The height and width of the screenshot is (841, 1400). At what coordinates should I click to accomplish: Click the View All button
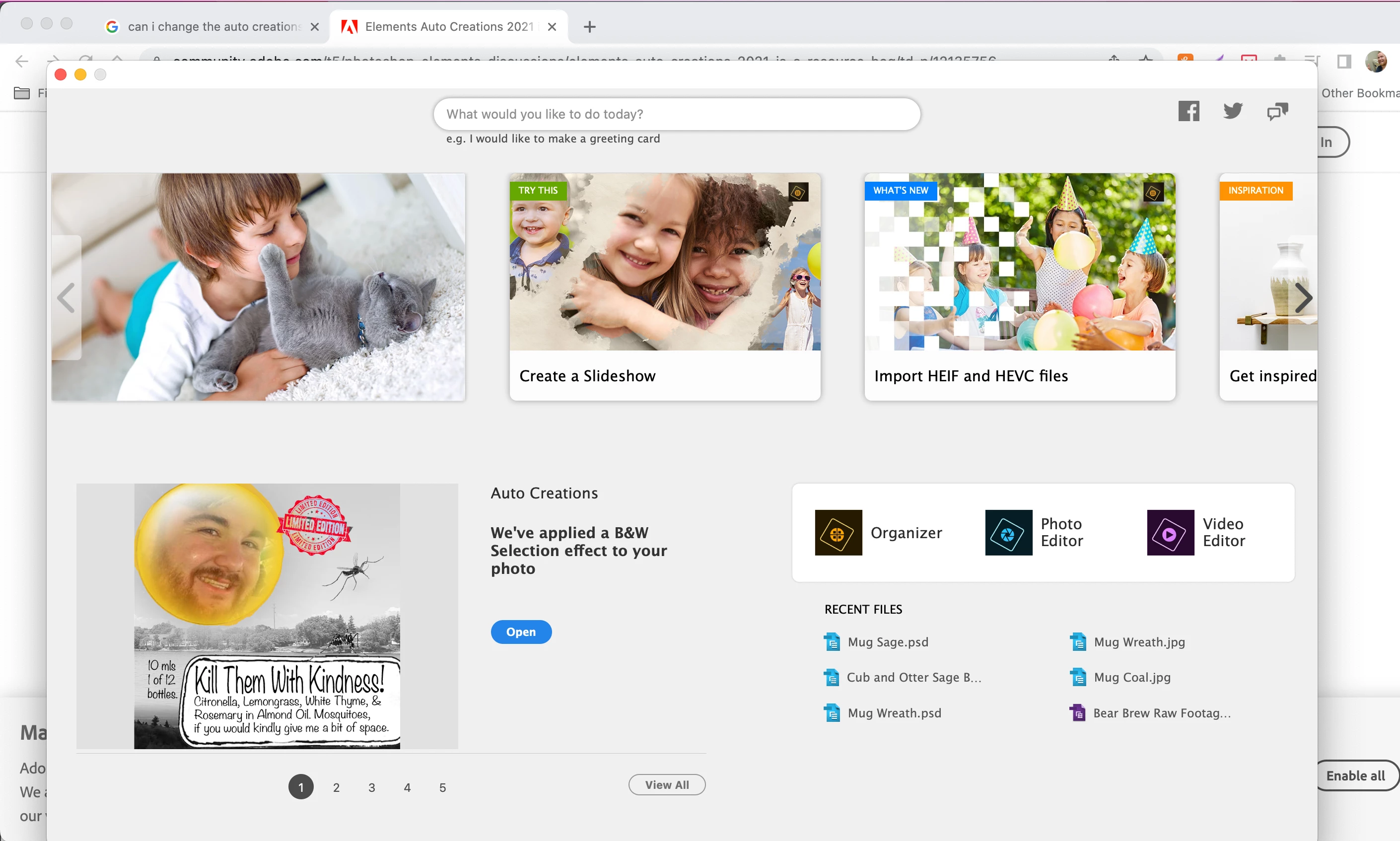[666, 785]
